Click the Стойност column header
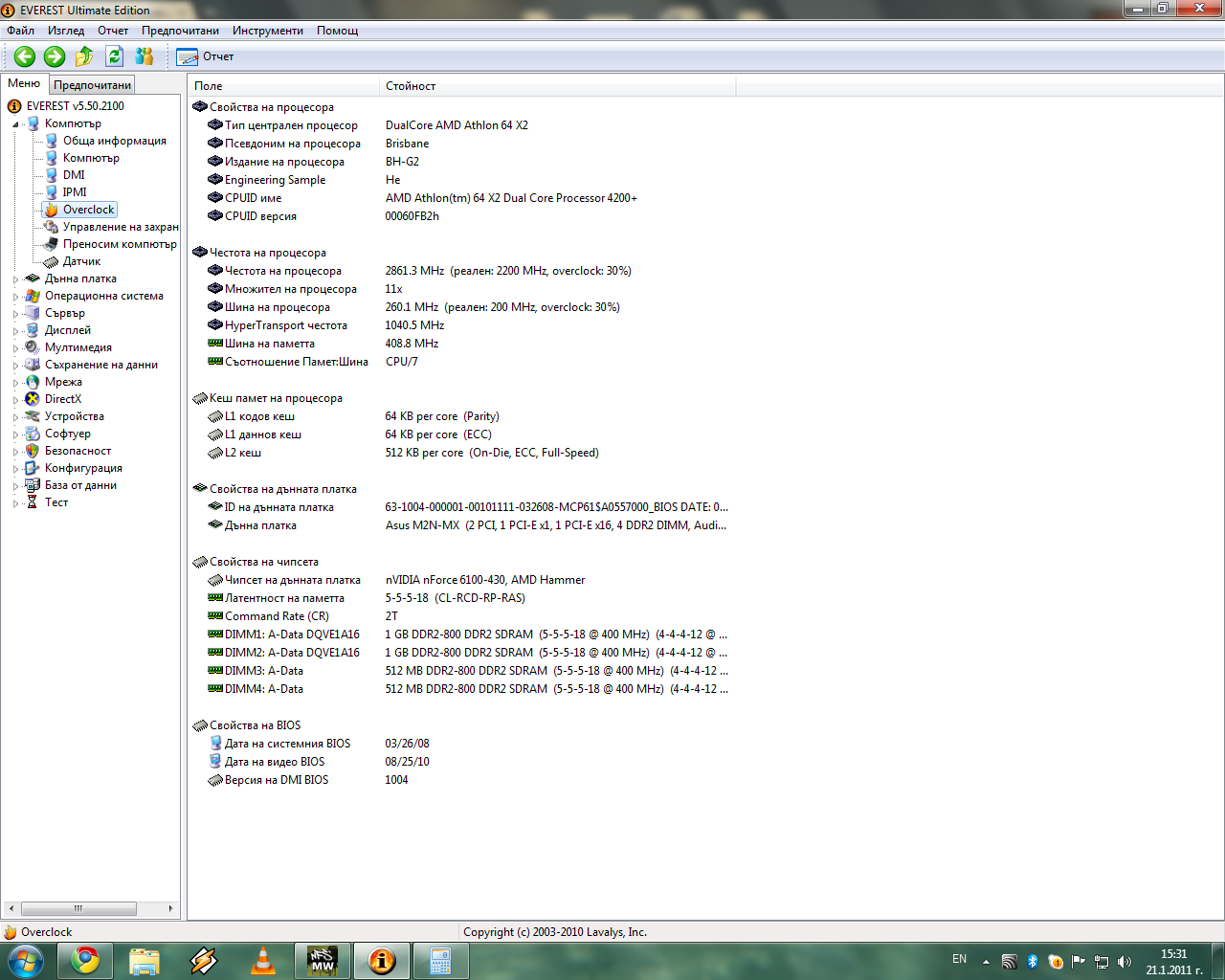 [x=411, y=86]
